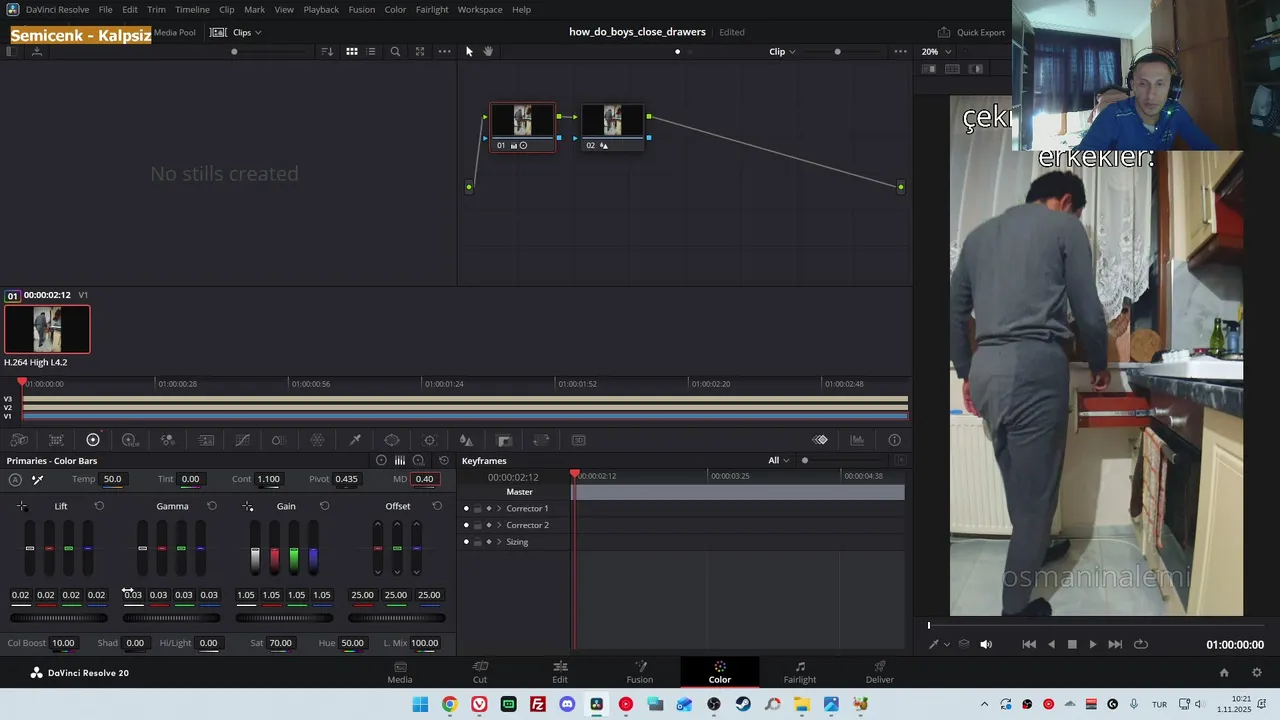The height and width of the screenshot is (720, 1280).
Task: Open the viewer 20% zoom dropdown
Action: pos(935,51)
